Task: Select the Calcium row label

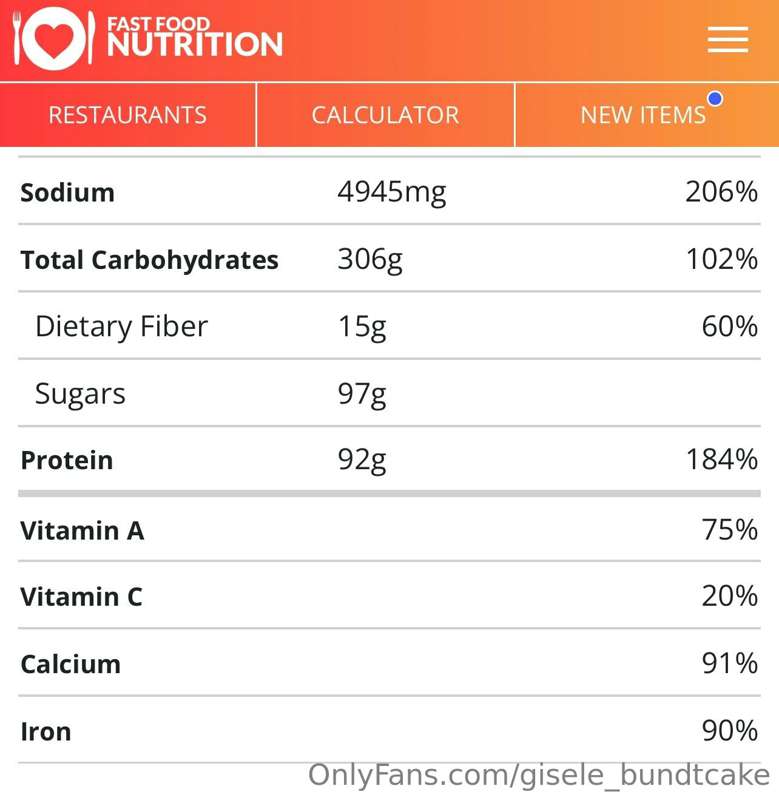Action: tap(70, 664)
